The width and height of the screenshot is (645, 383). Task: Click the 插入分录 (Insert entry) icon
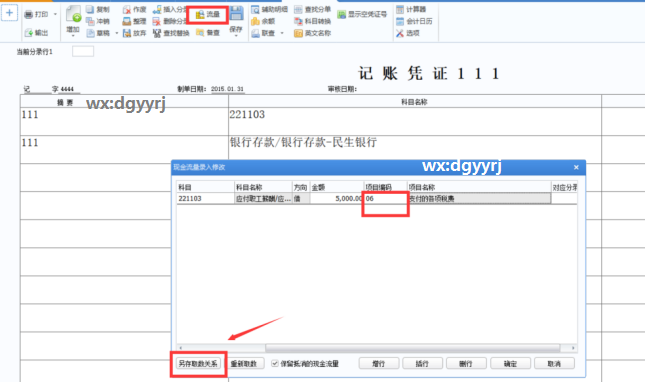(157, 9)
